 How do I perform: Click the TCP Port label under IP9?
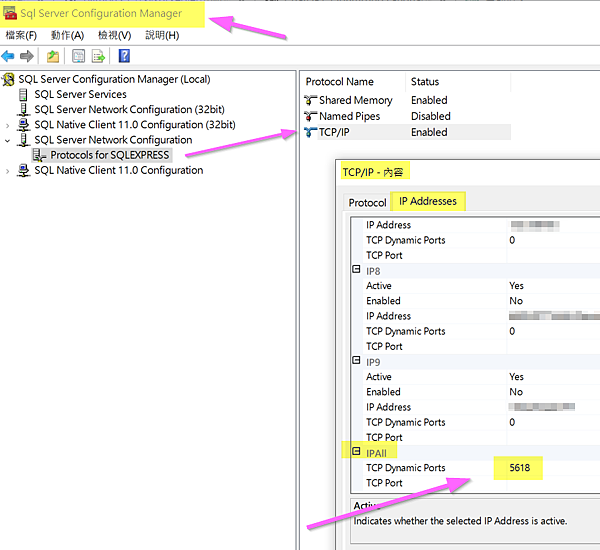pyautogui.click(x=384, y=437)
